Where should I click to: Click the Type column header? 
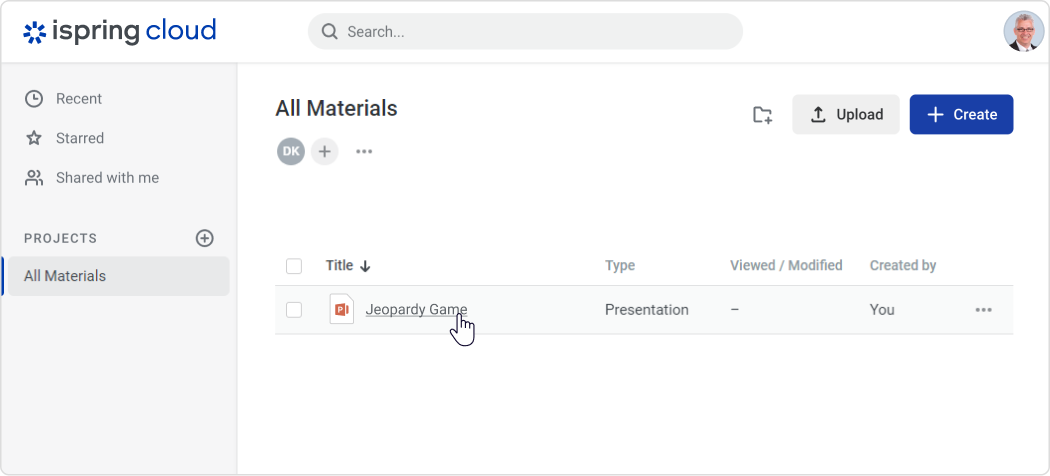tap(619, 265)
